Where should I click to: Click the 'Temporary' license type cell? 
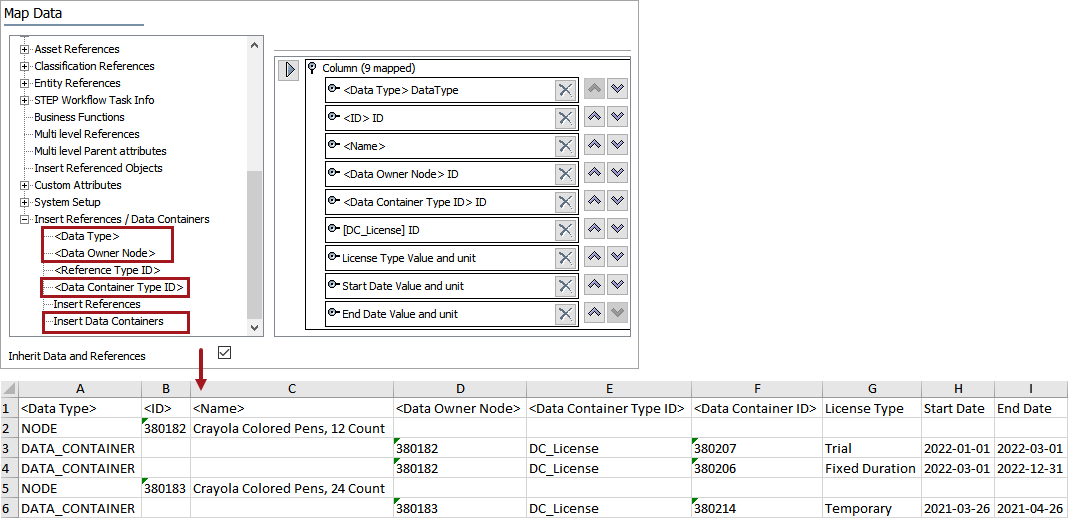coord(872,509)
